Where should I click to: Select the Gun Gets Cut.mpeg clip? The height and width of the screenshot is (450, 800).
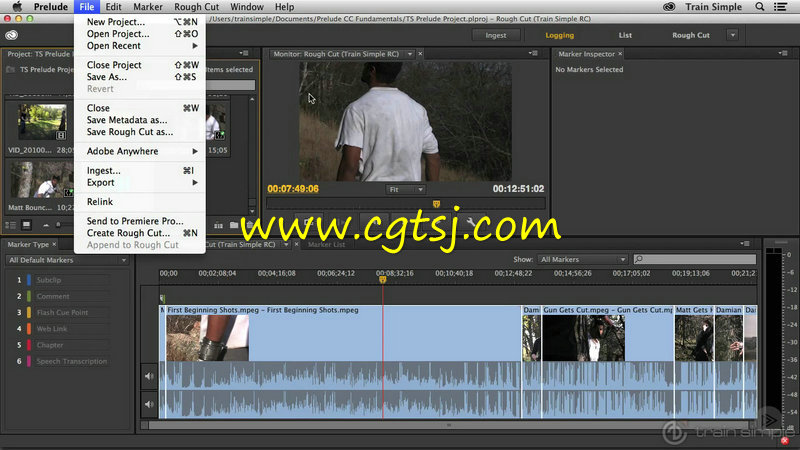coord(607,333)
